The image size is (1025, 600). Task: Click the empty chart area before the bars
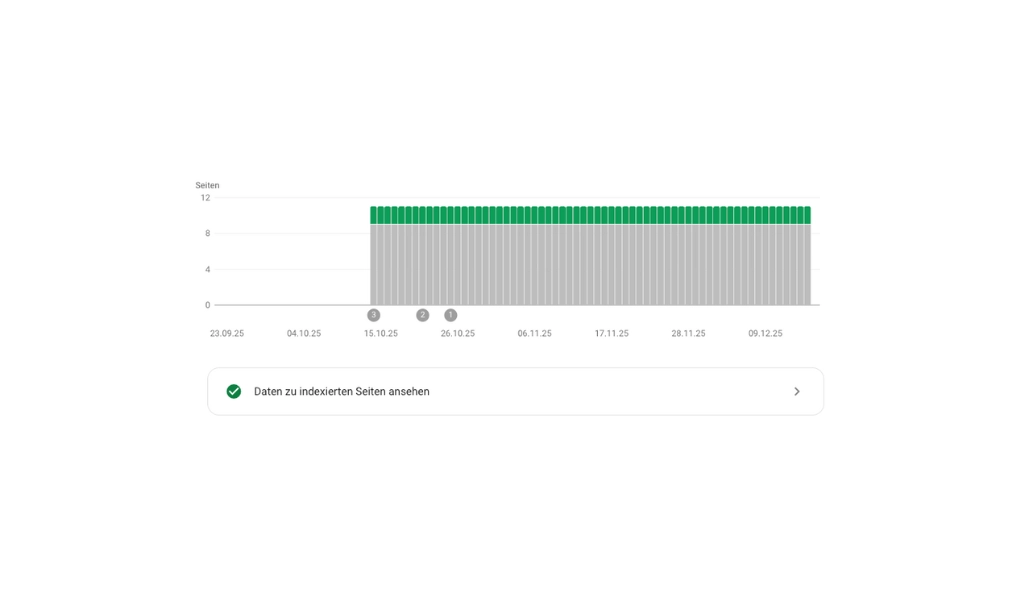[x=292, y=260]
